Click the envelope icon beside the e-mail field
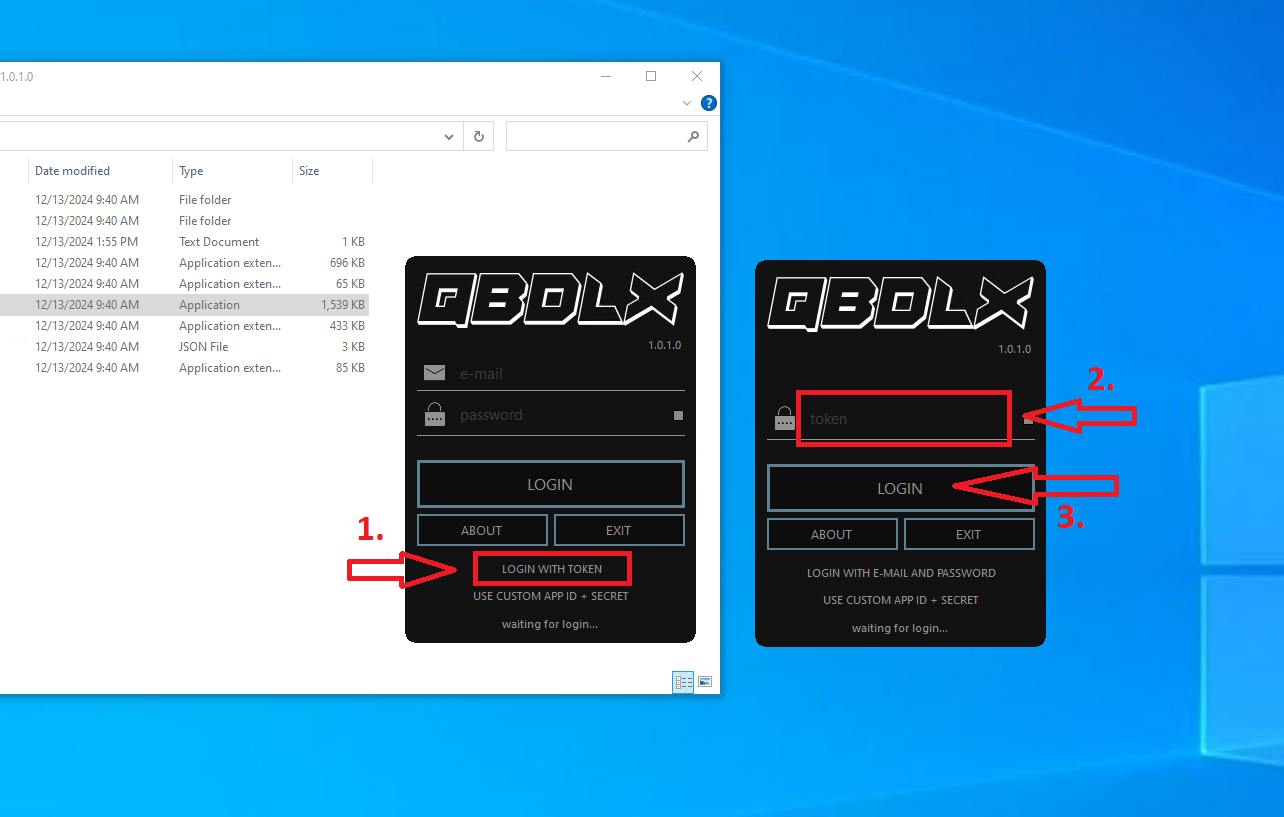This screenshot has height=817, width=1284. pos(434,373)
